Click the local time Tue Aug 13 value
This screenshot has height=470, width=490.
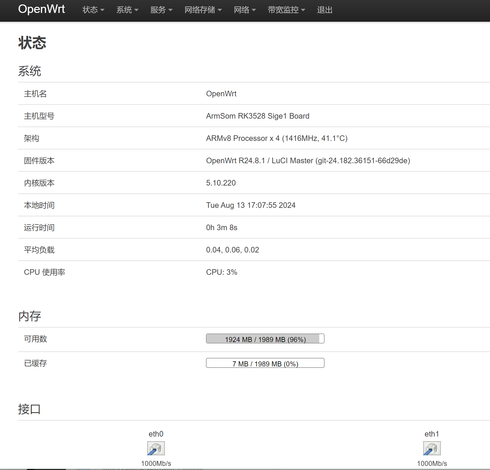tap(251, 205)
